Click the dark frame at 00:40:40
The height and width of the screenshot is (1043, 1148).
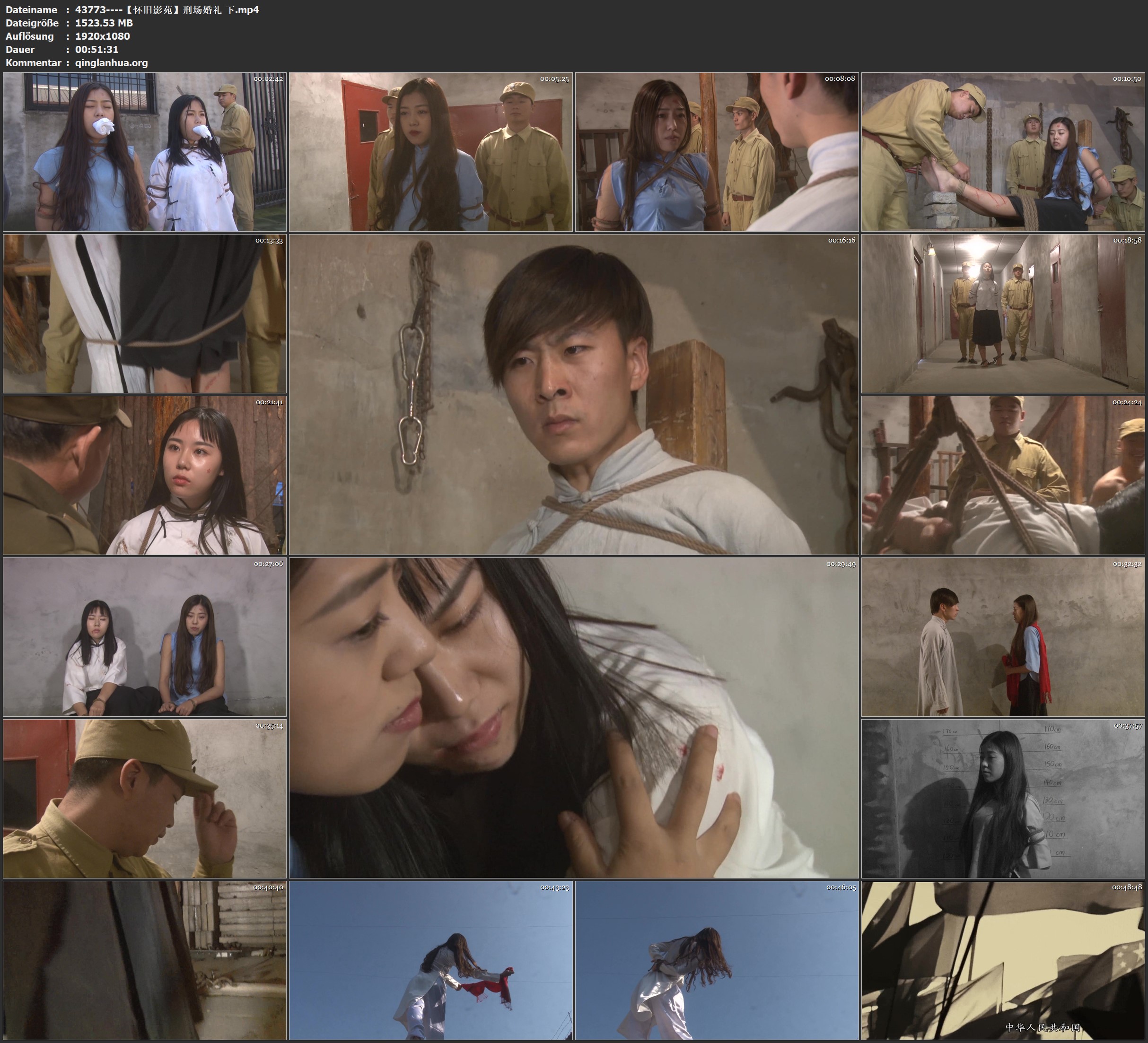tap(145, 960)
